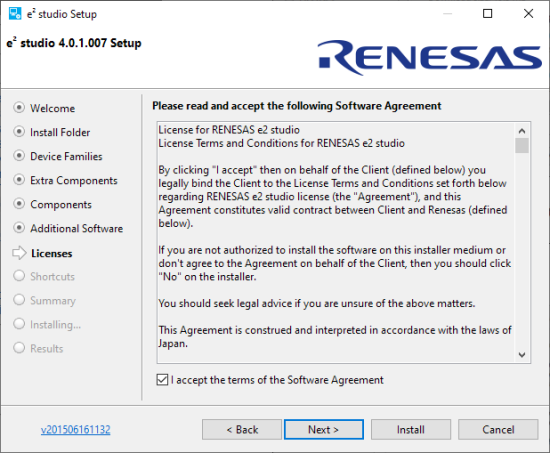Click the Install button

pos(411,429)
